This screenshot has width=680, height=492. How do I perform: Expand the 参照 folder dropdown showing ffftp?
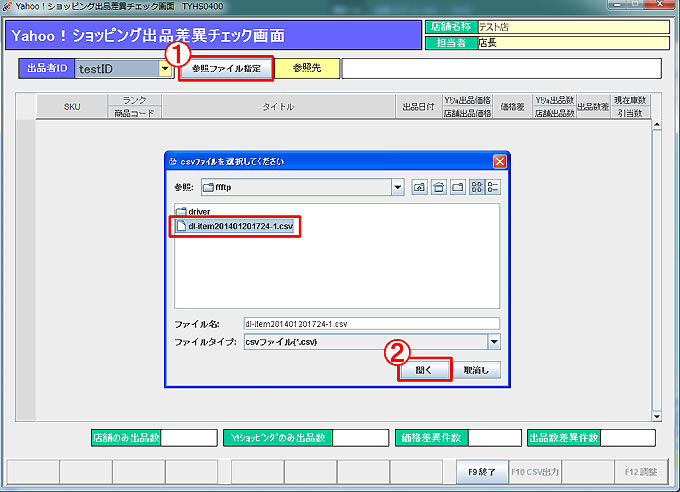coord(397,187)
